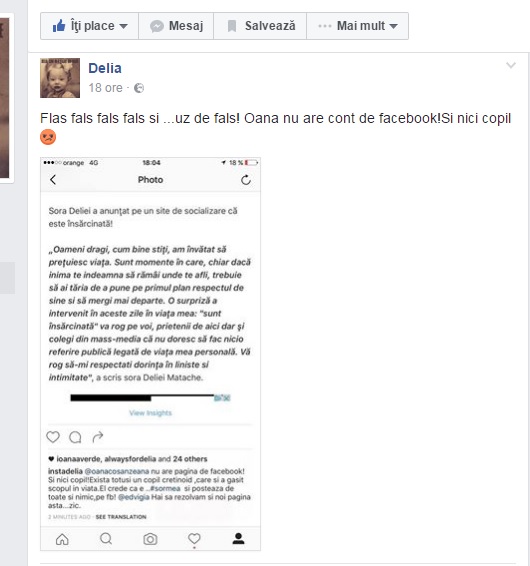Expand the Mai mult menu
The width and height of the screenshot is (530, 566).
click(x=357, y=26)
